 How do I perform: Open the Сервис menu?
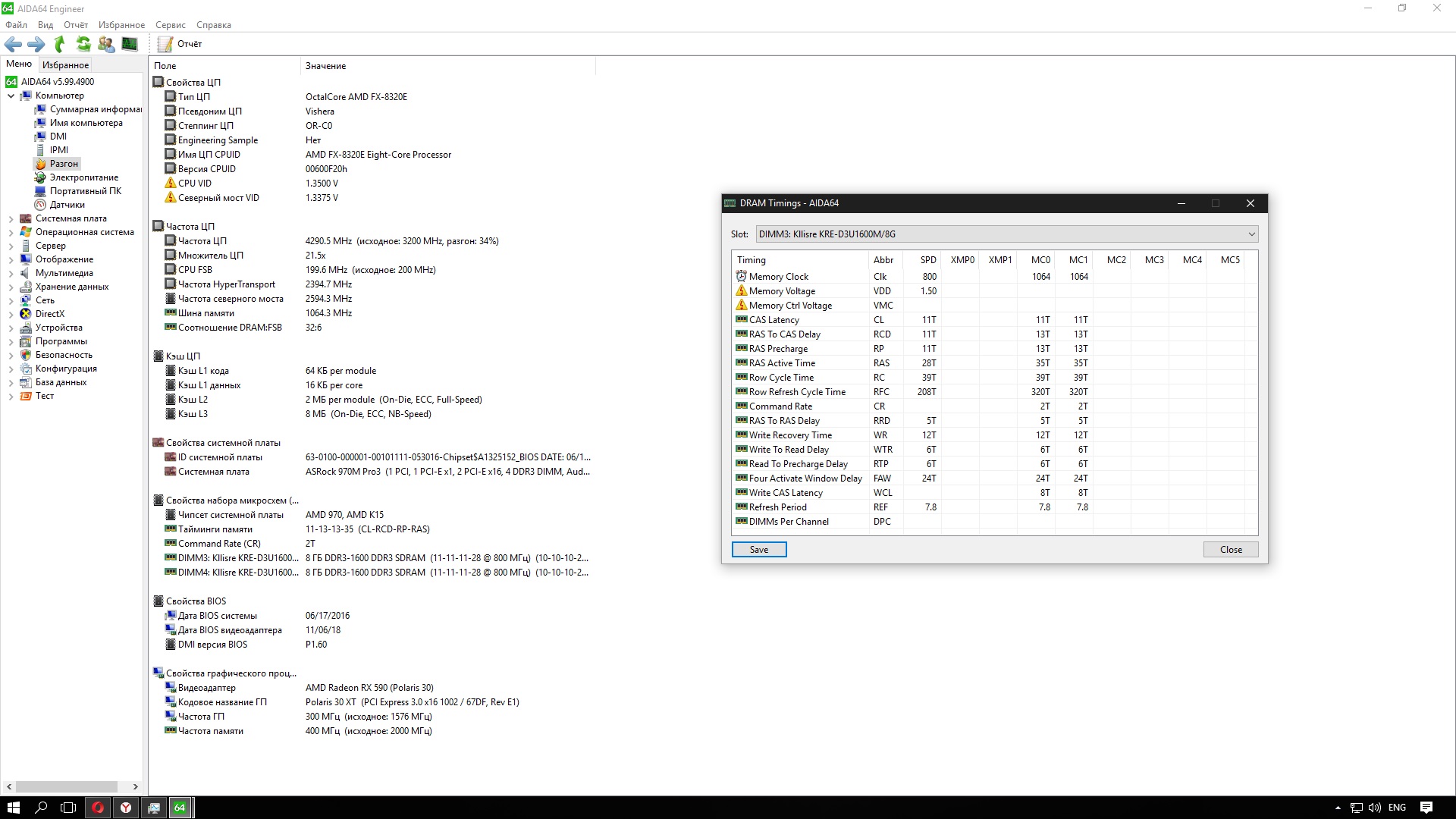pyautogui.click(x=170, y=25)
